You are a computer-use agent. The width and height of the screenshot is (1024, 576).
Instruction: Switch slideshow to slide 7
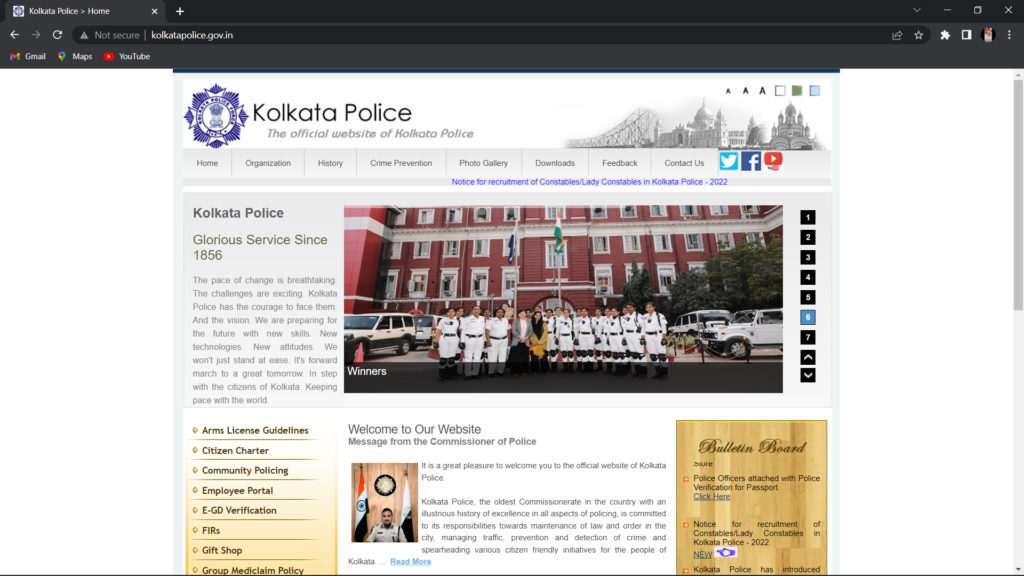click(x=808, y=337)
